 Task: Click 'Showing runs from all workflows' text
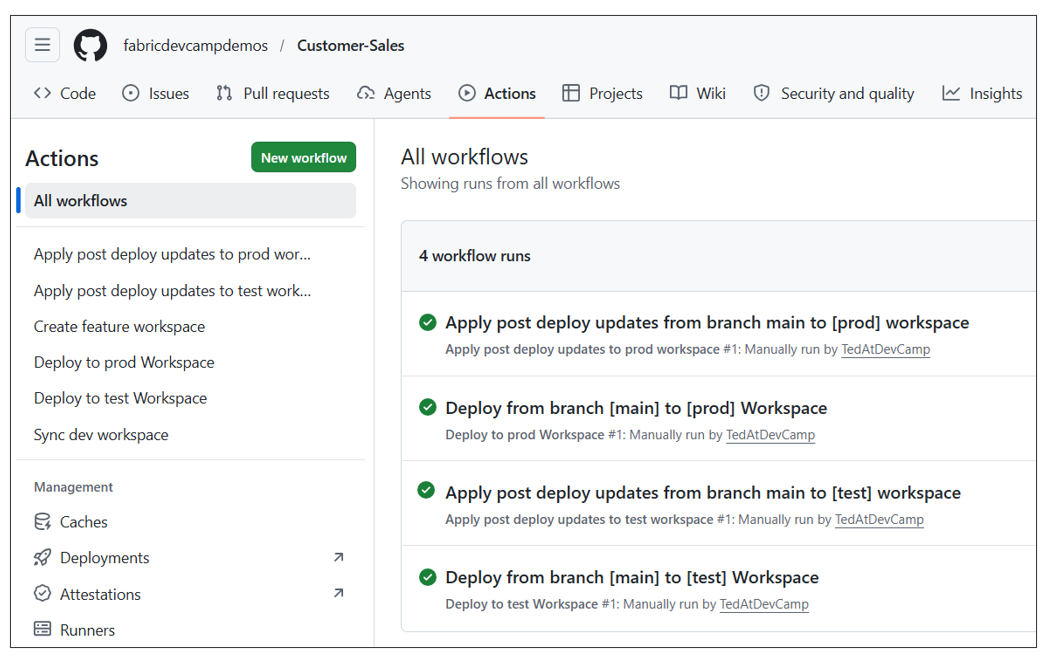coord(510,183)
